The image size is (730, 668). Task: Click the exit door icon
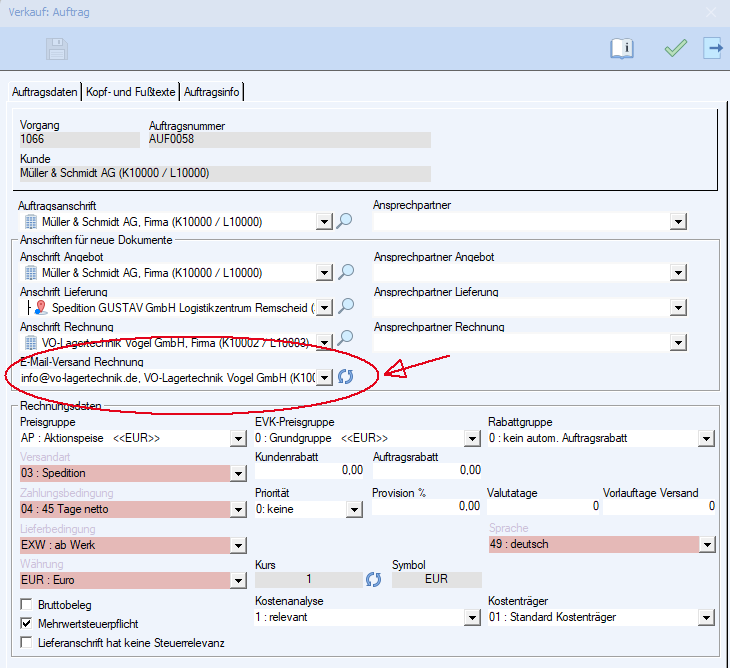pos(713,48)
